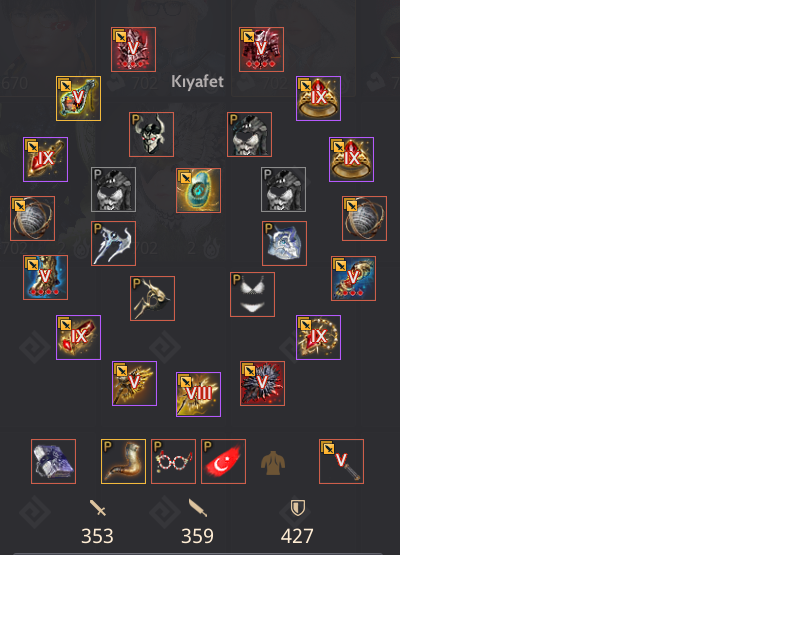Viewport: 791px width, 636px height.
Task: Select the red helmet slot marked V
Action: click(134, 49)
